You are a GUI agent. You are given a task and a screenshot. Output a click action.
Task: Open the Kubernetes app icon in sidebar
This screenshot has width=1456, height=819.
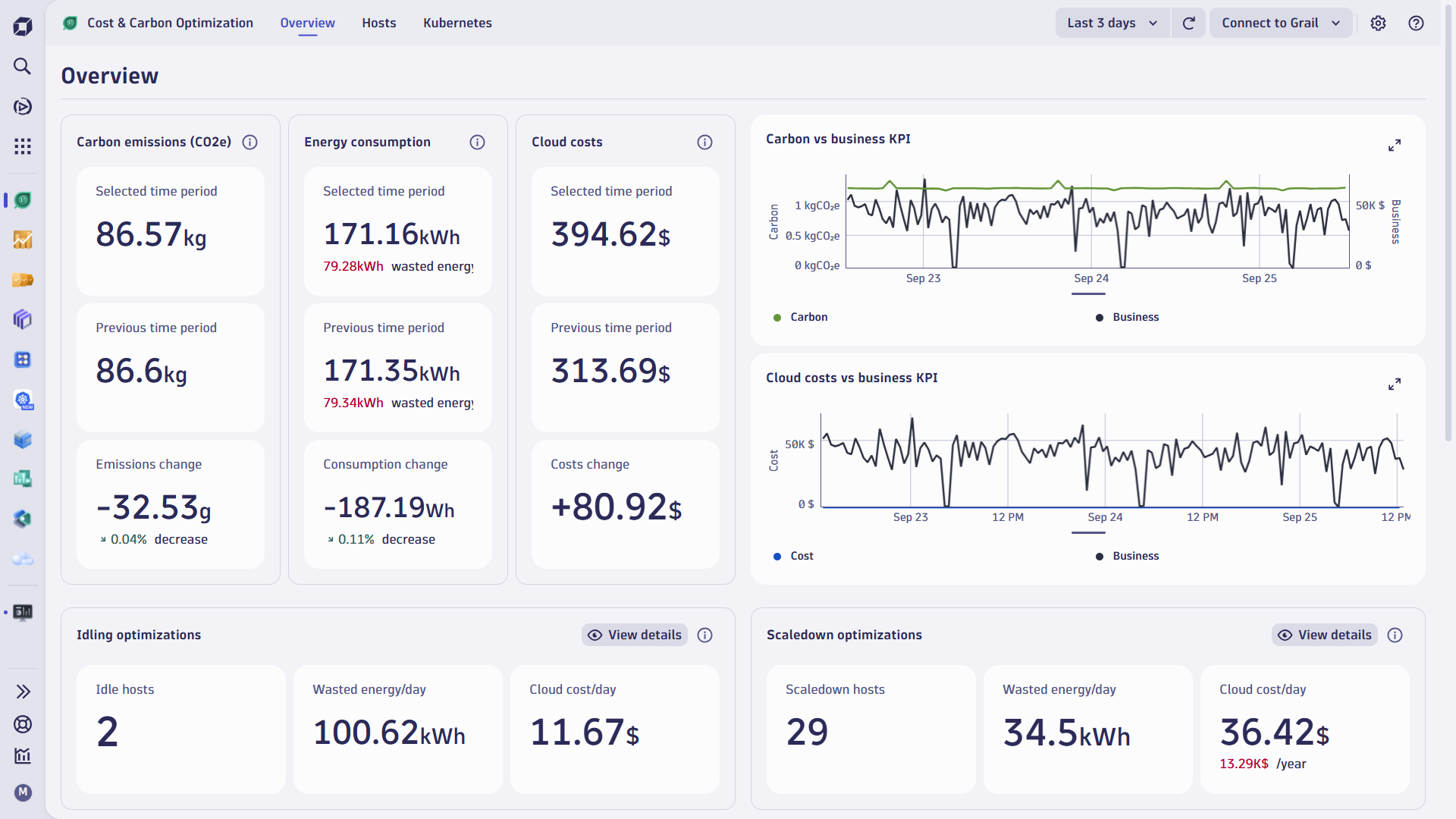[x=23, y=400]
